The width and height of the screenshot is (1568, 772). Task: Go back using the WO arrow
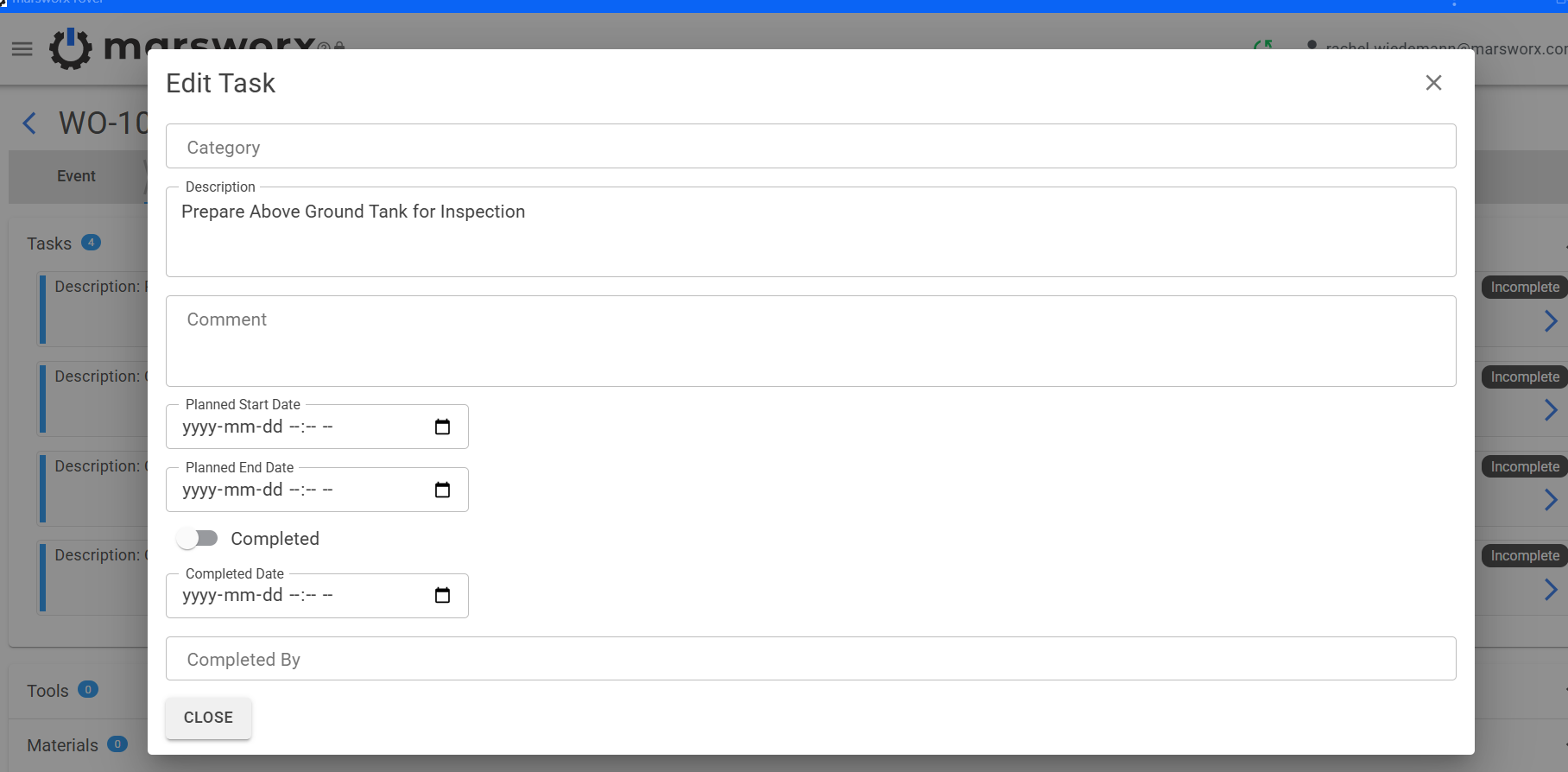coord(29,123)
